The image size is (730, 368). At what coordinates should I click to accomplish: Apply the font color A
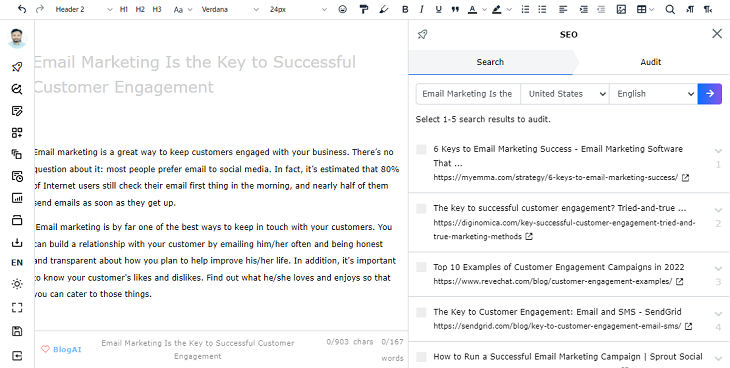[x=473, y=9]
